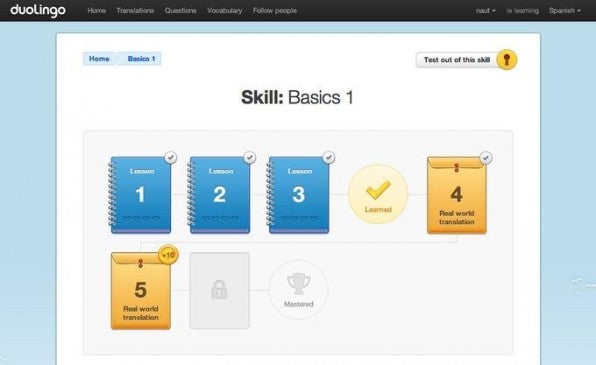596x365 pixels.
Task: Open the Follow people nav item
Action: coord(275,11)
